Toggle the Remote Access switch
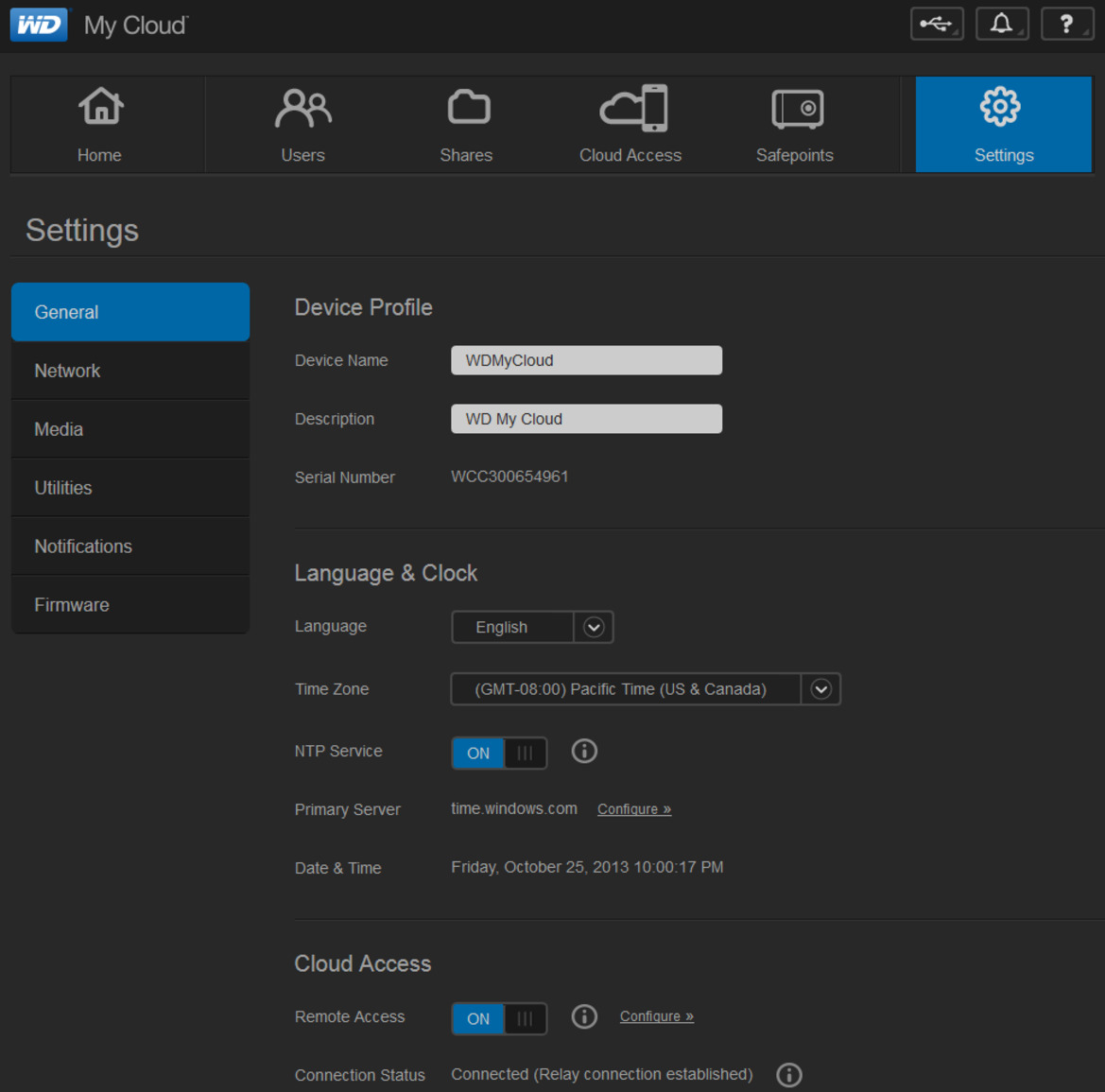The width and height of the screenshot is (1105, 1092). pyautogui.click(x=499, y=1018)
